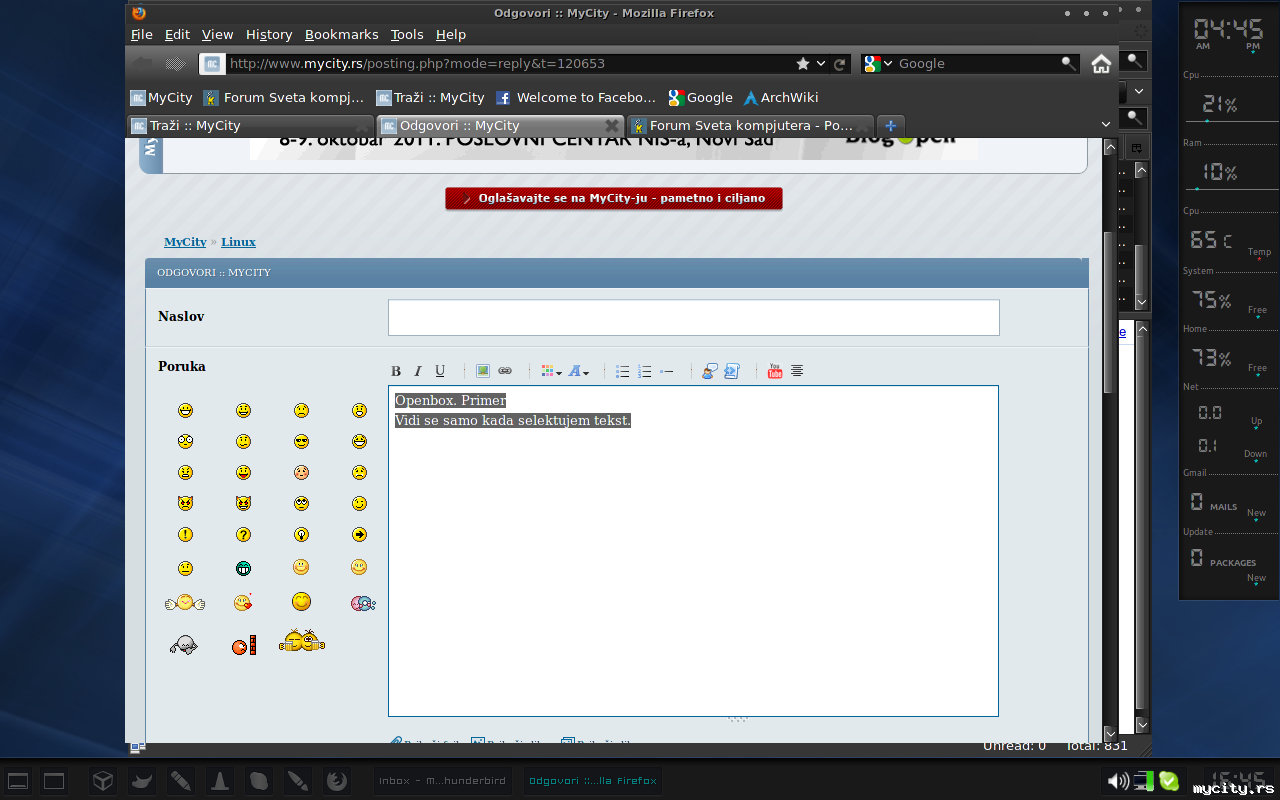The image size is (1280, 800).
Task: Apply italic formatting in the message editor
Action: (x=418, y=371)
